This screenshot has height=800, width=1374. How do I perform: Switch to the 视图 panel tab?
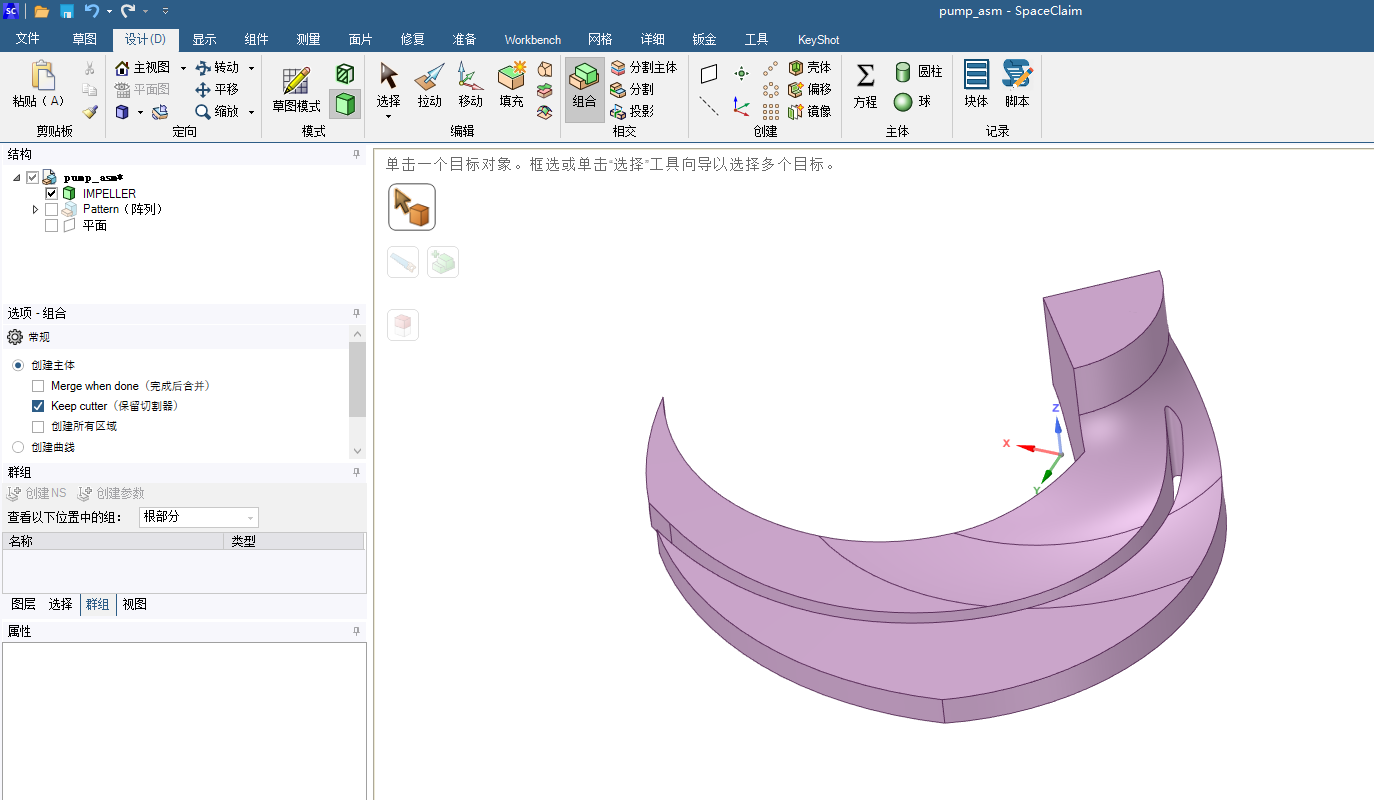point(135,604)
